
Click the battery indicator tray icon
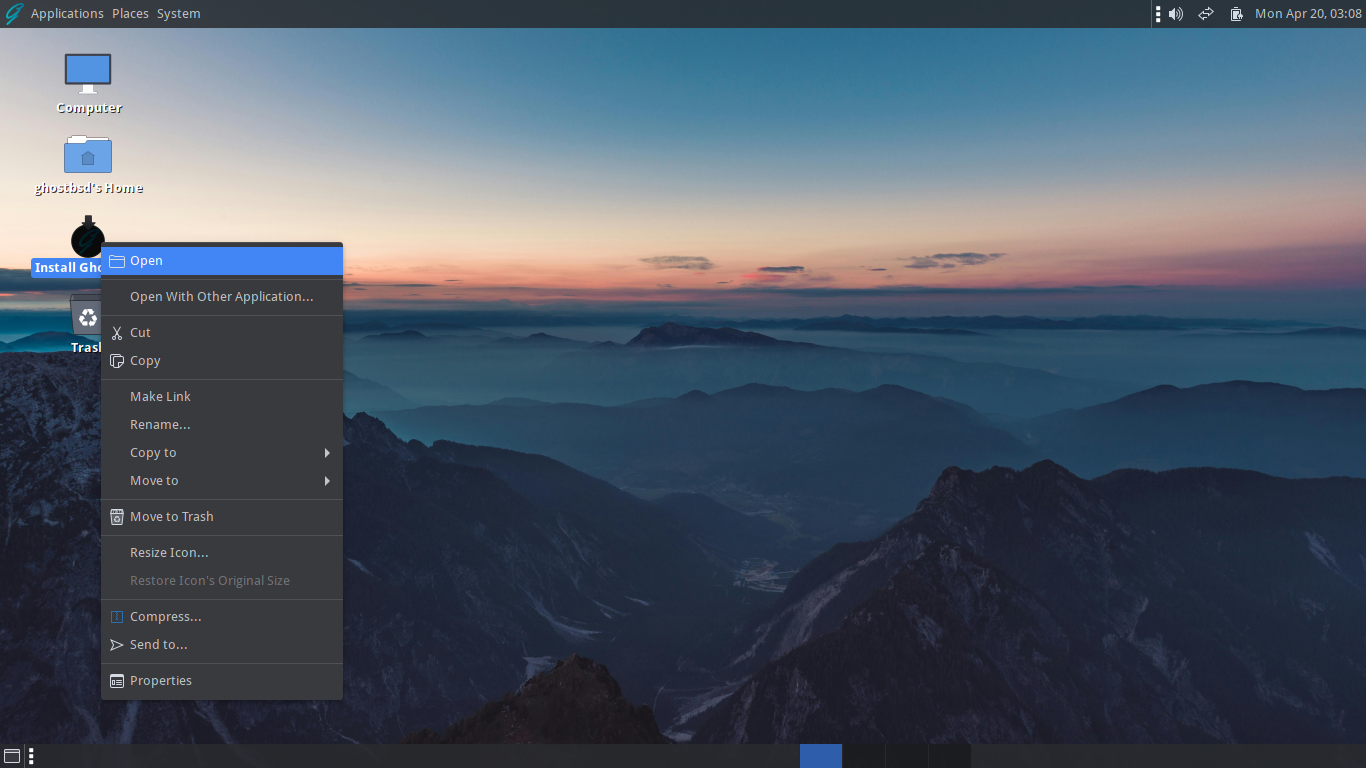click(1236, 13)
